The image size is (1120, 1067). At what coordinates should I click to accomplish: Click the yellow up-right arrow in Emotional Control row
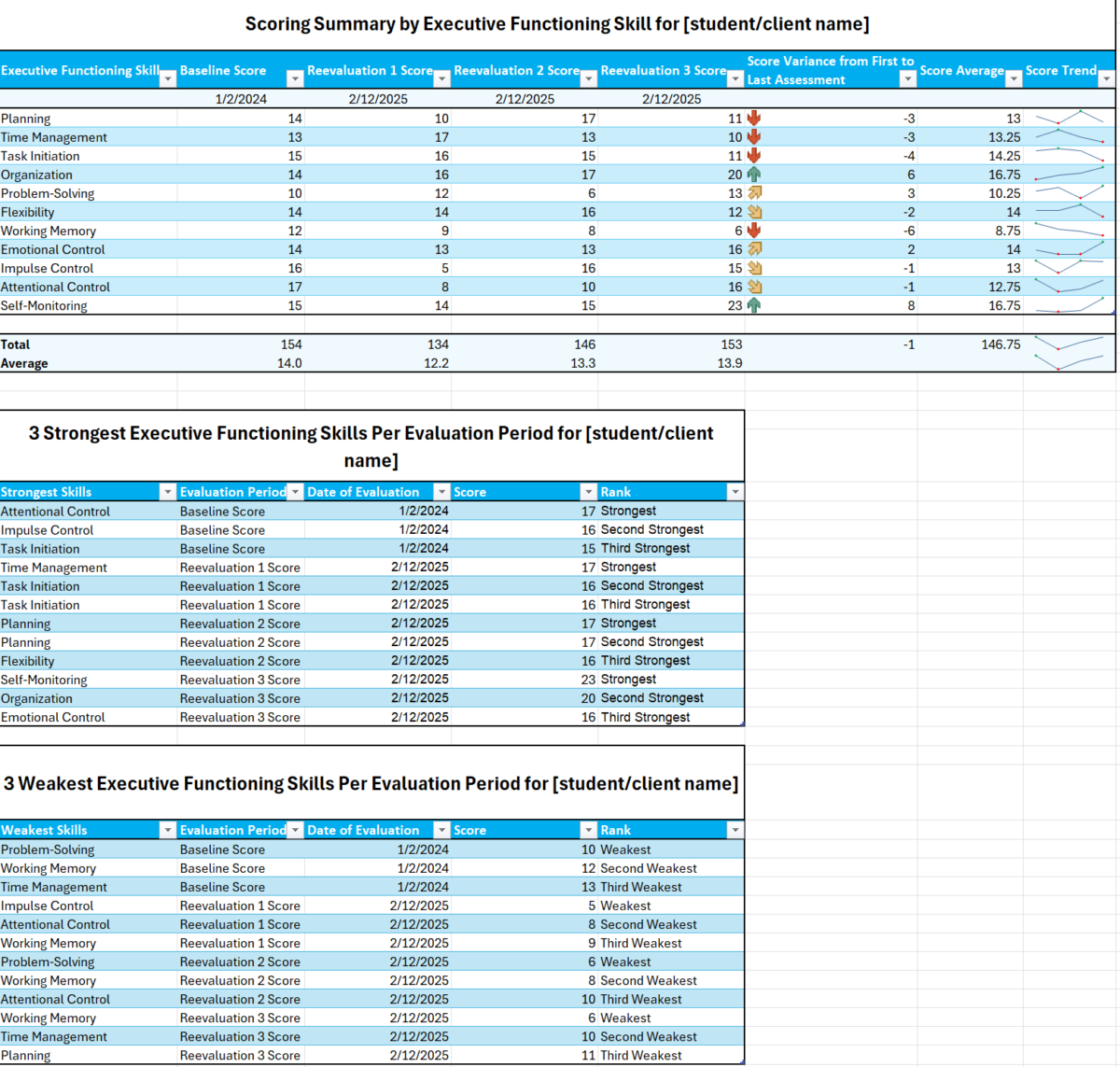tap(754, 249)
